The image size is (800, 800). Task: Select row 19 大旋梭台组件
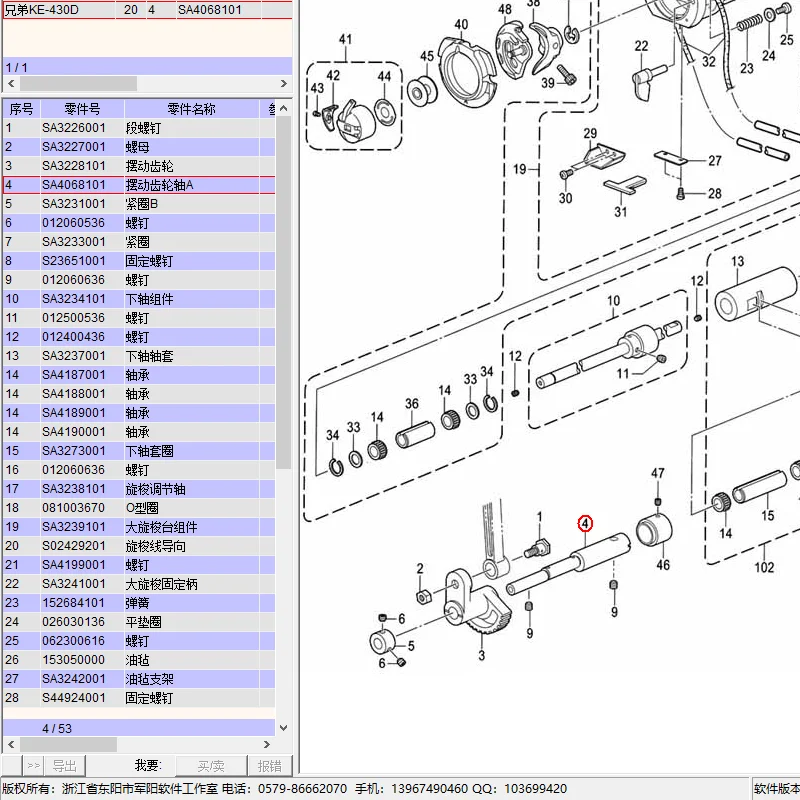click(x=139, y=527)
